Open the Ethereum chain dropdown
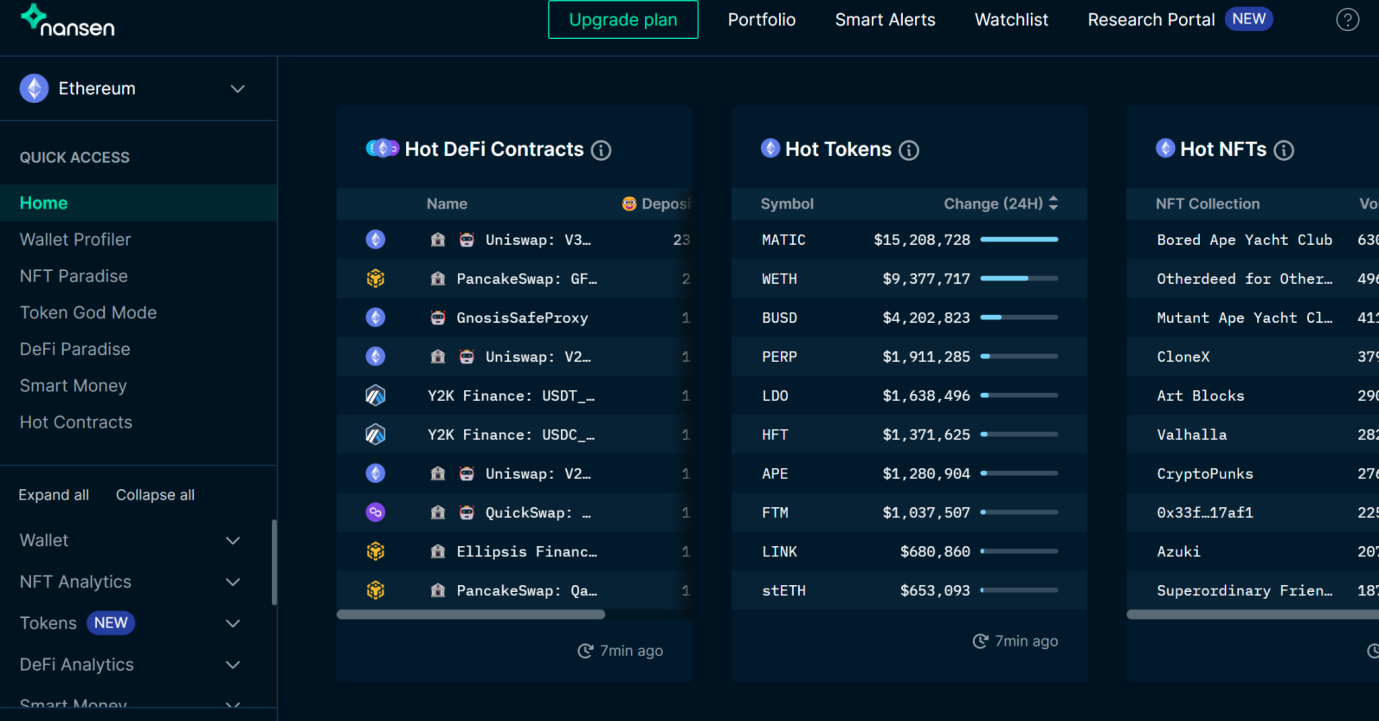The height and width of the screenshot is (721, 1379). (x=237, y=89)
